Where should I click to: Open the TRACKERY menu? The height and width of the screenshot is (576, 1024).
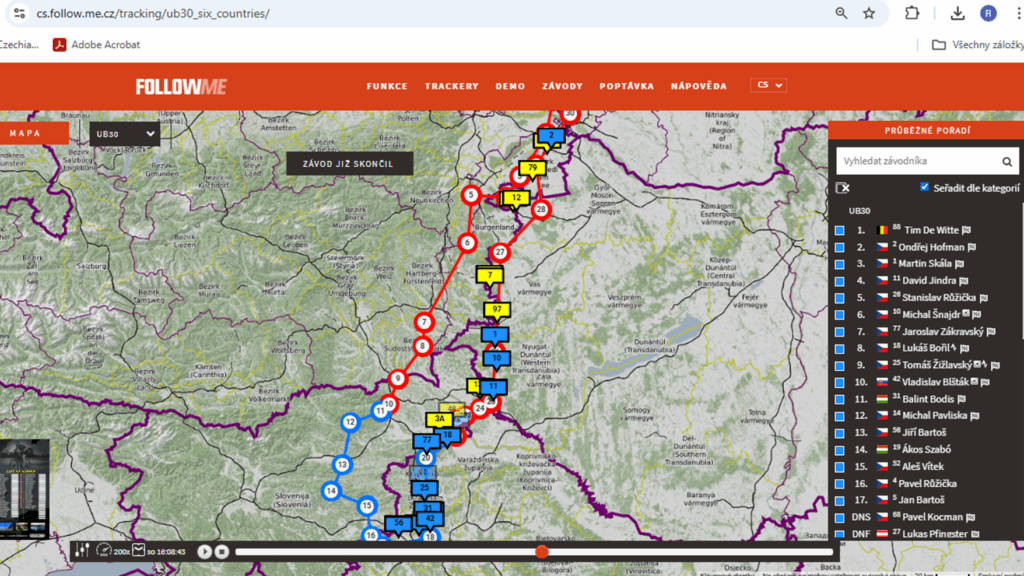click(451, 86)
